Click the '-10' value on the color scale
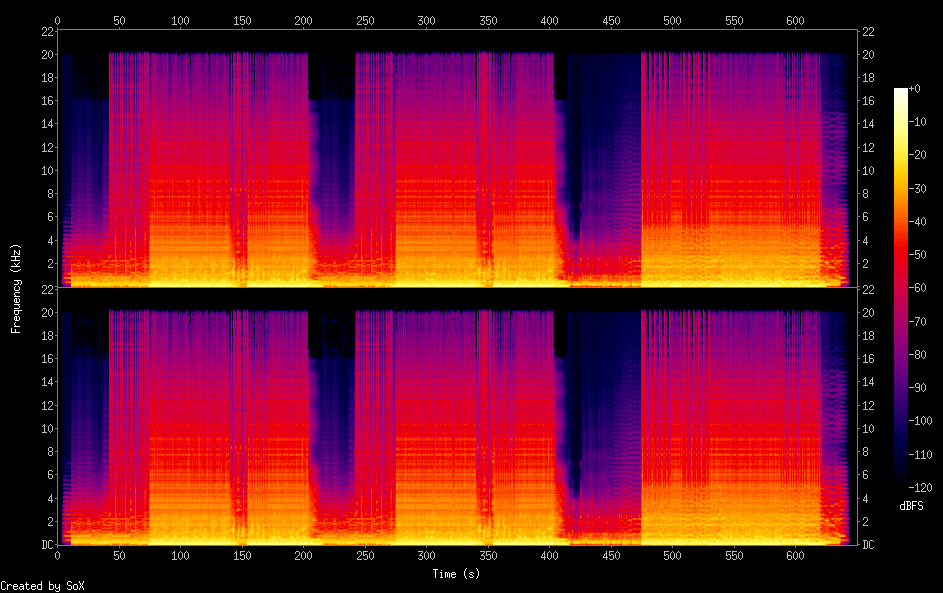Viewport: 943px width, 593px height. pyautogui.click(x=917, y=121)
